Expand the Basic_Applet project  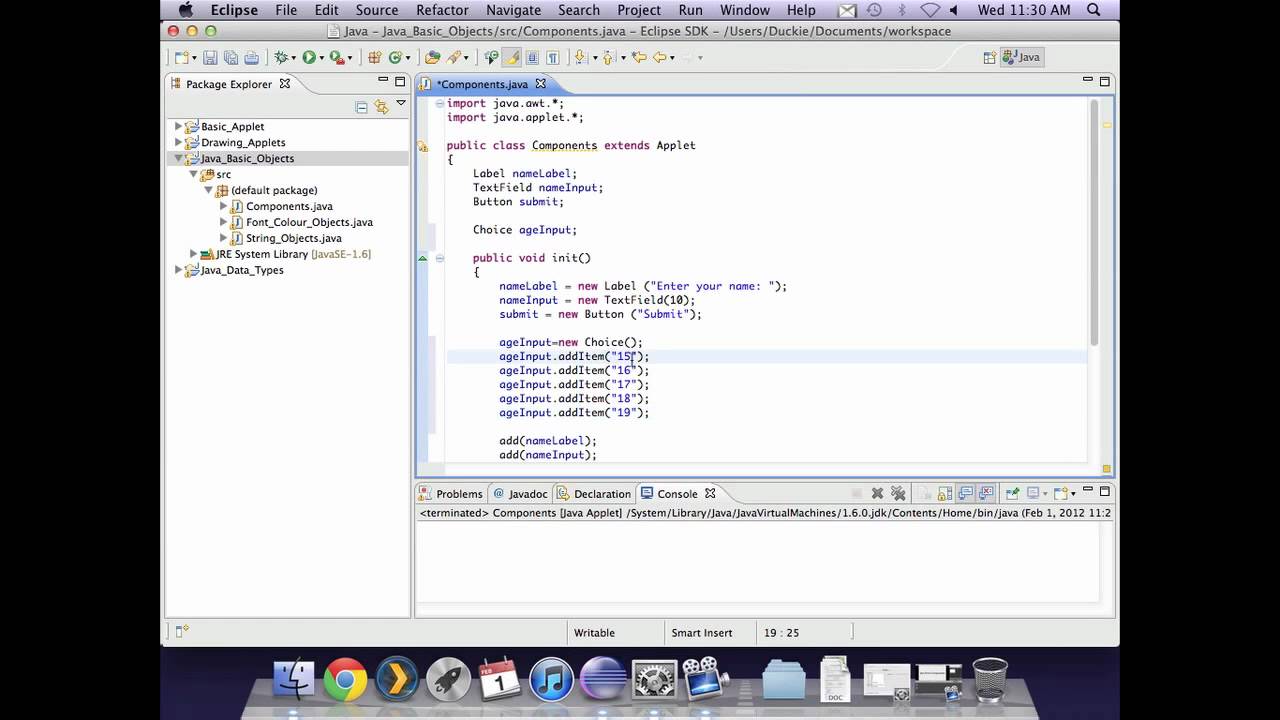(x=178, y=126)
